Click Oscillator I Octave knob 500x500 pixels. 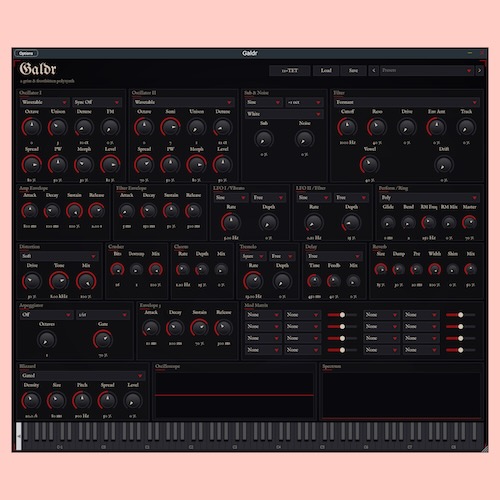32,127
